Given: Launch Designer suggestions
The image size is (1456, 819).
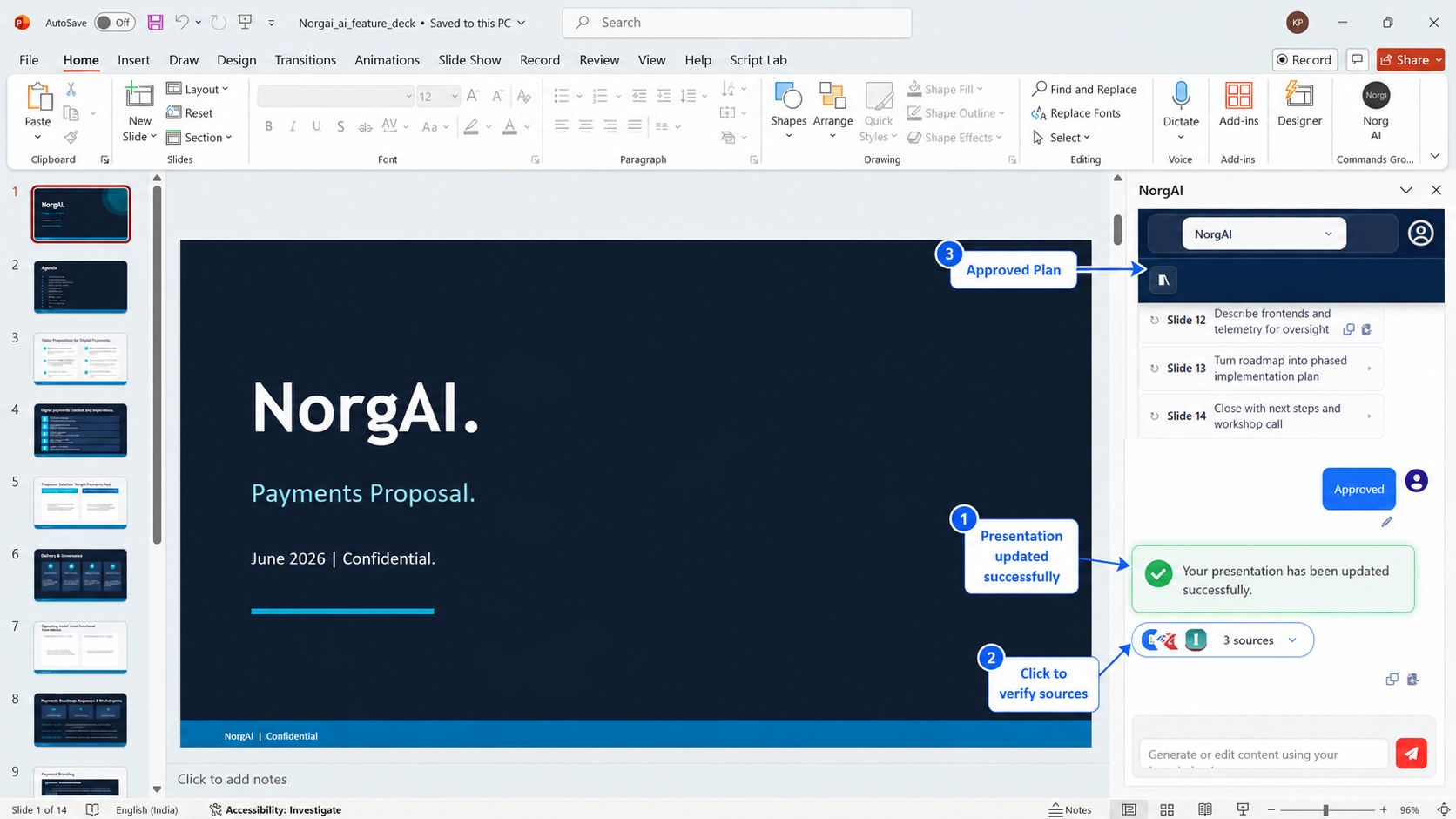Looking at the screenshot, I should coord(1299,105).
